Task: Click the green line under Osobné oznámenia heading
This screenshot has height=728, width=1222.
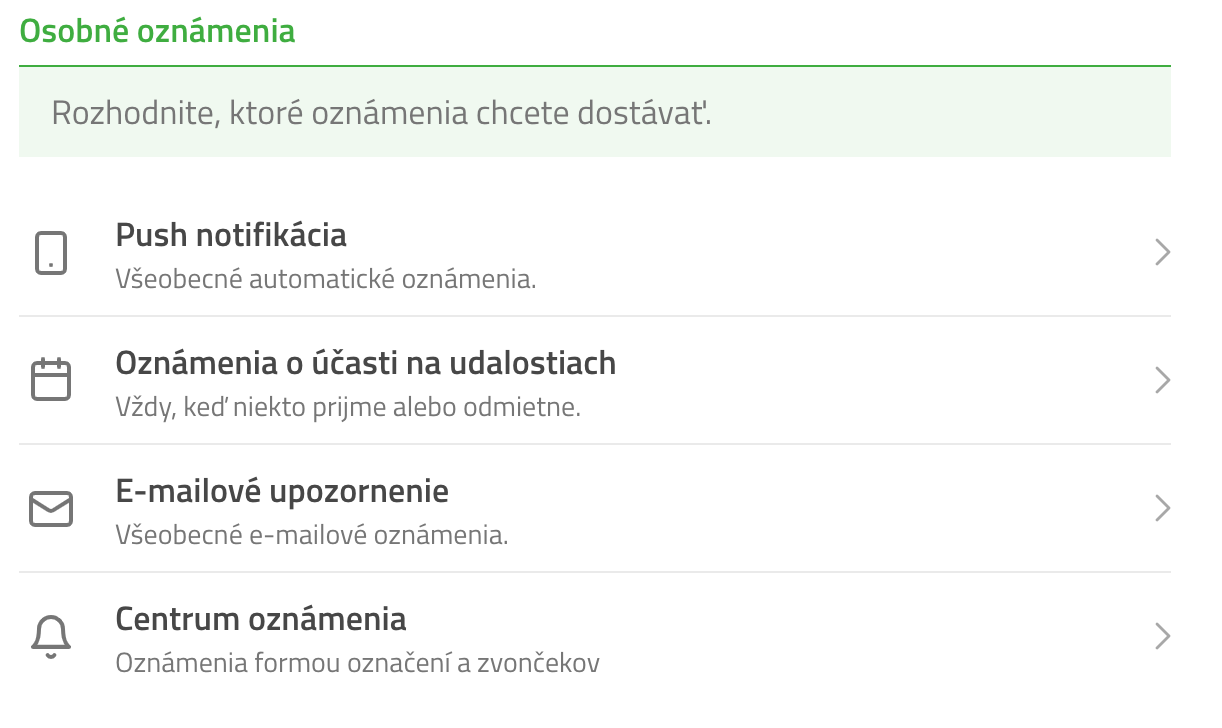Action: point(594,67)
